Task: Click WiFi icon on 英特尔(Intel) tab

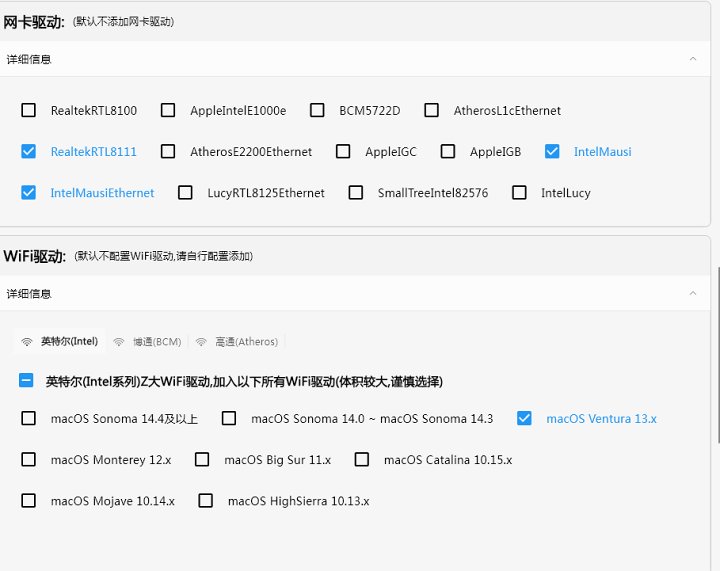Action: 28,342
